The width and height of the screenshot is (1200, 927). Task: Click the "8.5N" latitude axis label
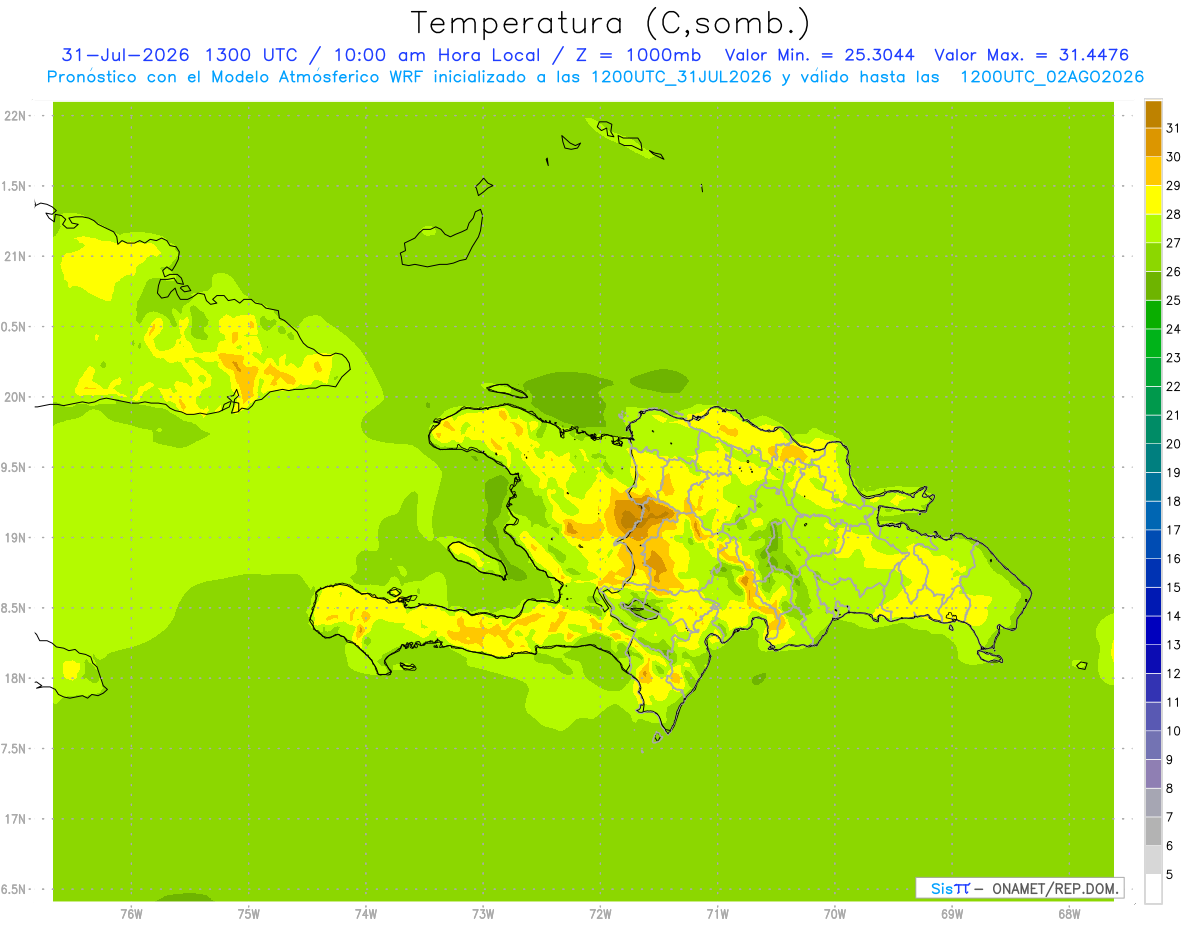(x=15, y=608)
